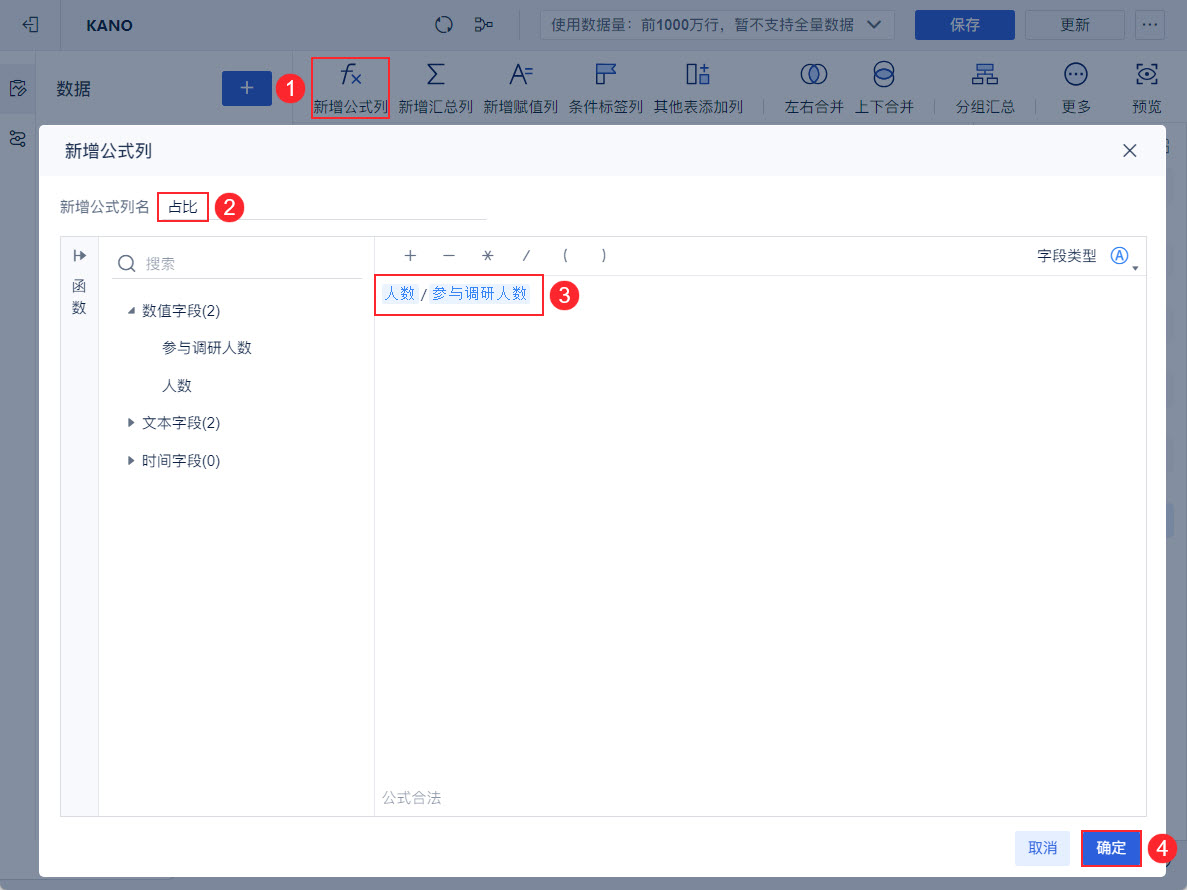This screenshot has width=1187, height=890.
Task: Click the 确定 confirm button
Action: [1111, 848]
